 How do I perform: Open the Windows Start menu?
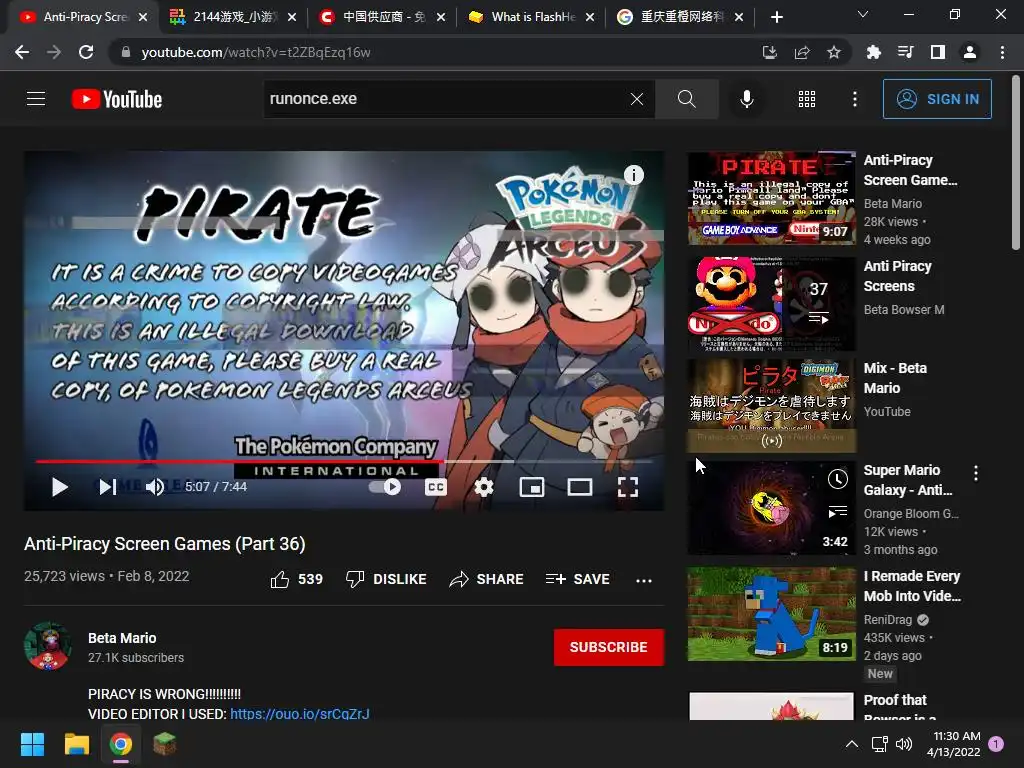32,744
